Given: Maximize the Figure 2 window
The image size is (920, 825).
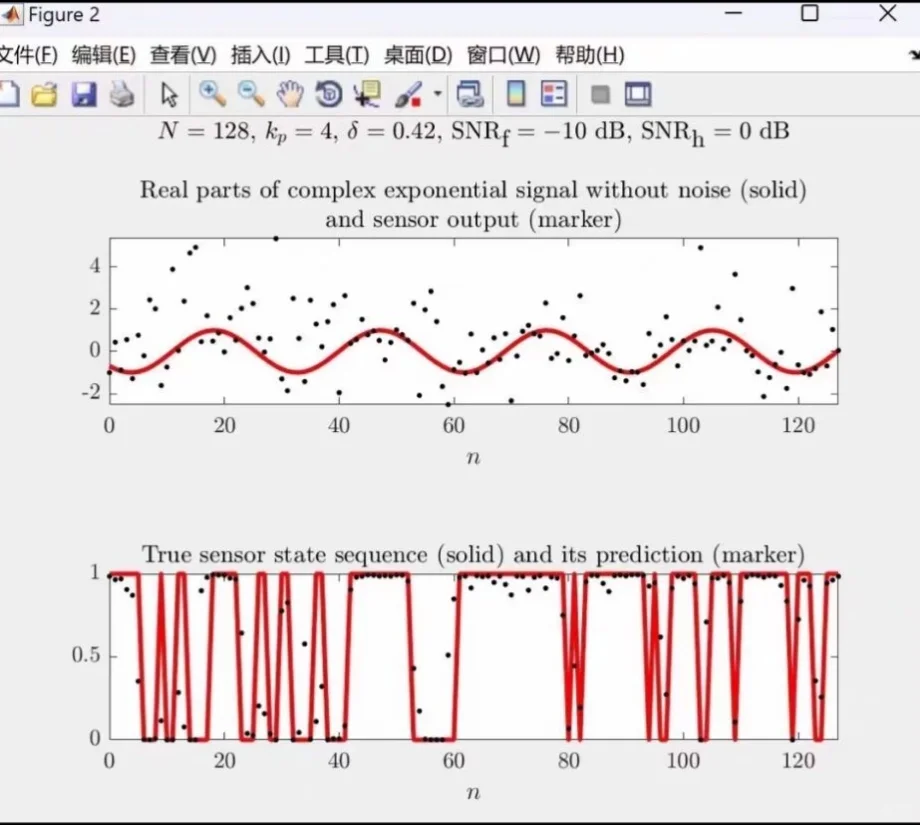Looking at the screenshot, I should [x=810, y=13].
